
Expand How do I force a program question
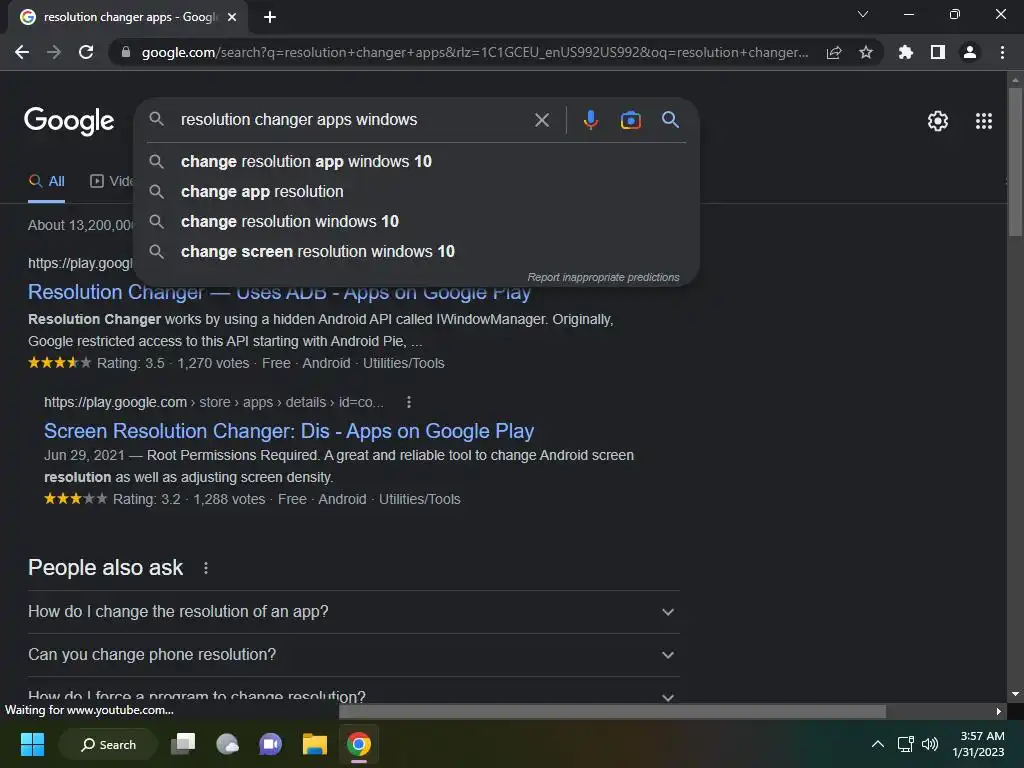coord(353,696)
